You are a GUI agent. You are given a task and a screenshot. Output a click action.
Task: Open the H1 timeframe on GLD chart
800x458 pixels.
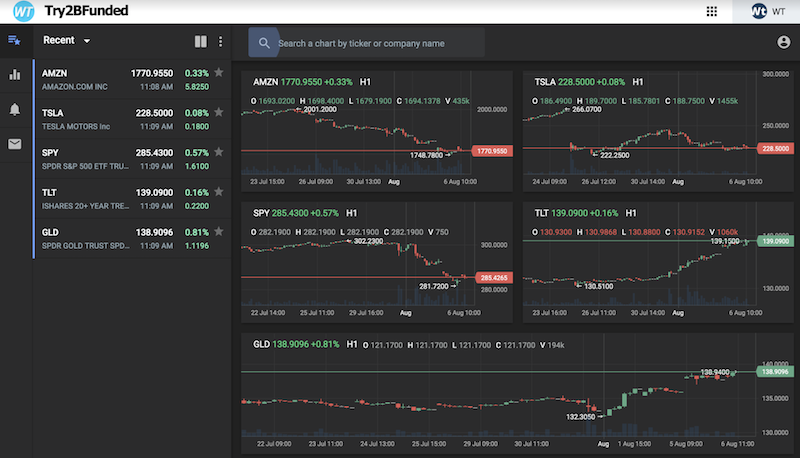click(x=352, y=344)
